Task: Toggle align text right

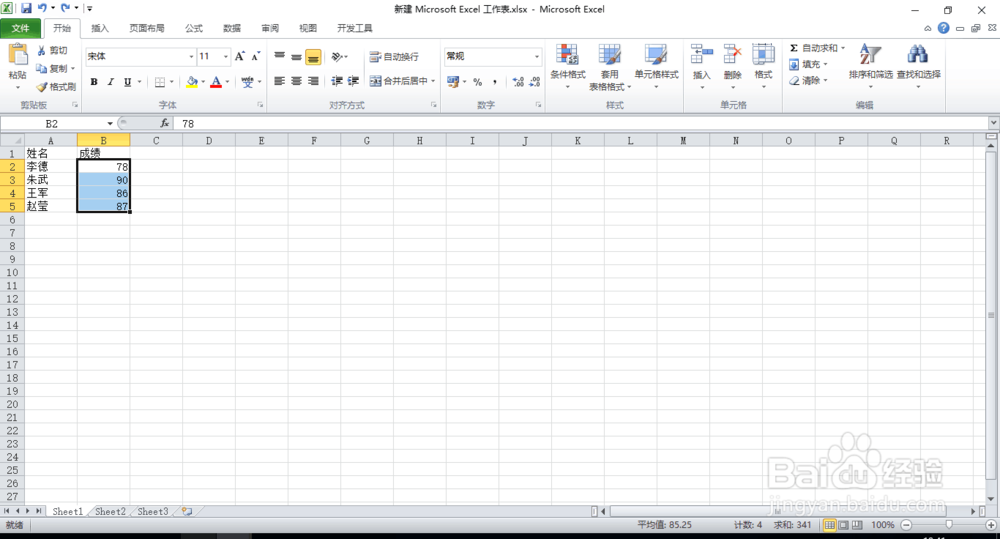Action: coord(313,81)
